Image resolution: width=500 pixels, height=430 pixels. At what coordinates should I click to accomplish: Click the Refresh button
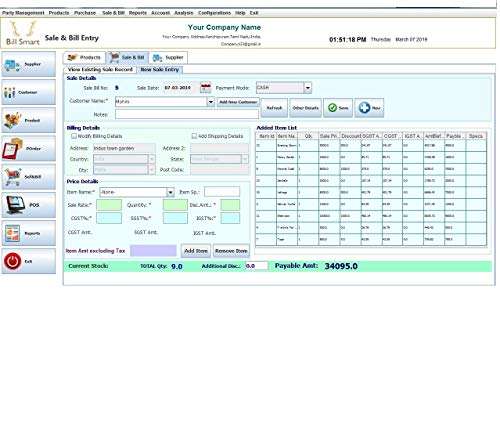[274, 108]
